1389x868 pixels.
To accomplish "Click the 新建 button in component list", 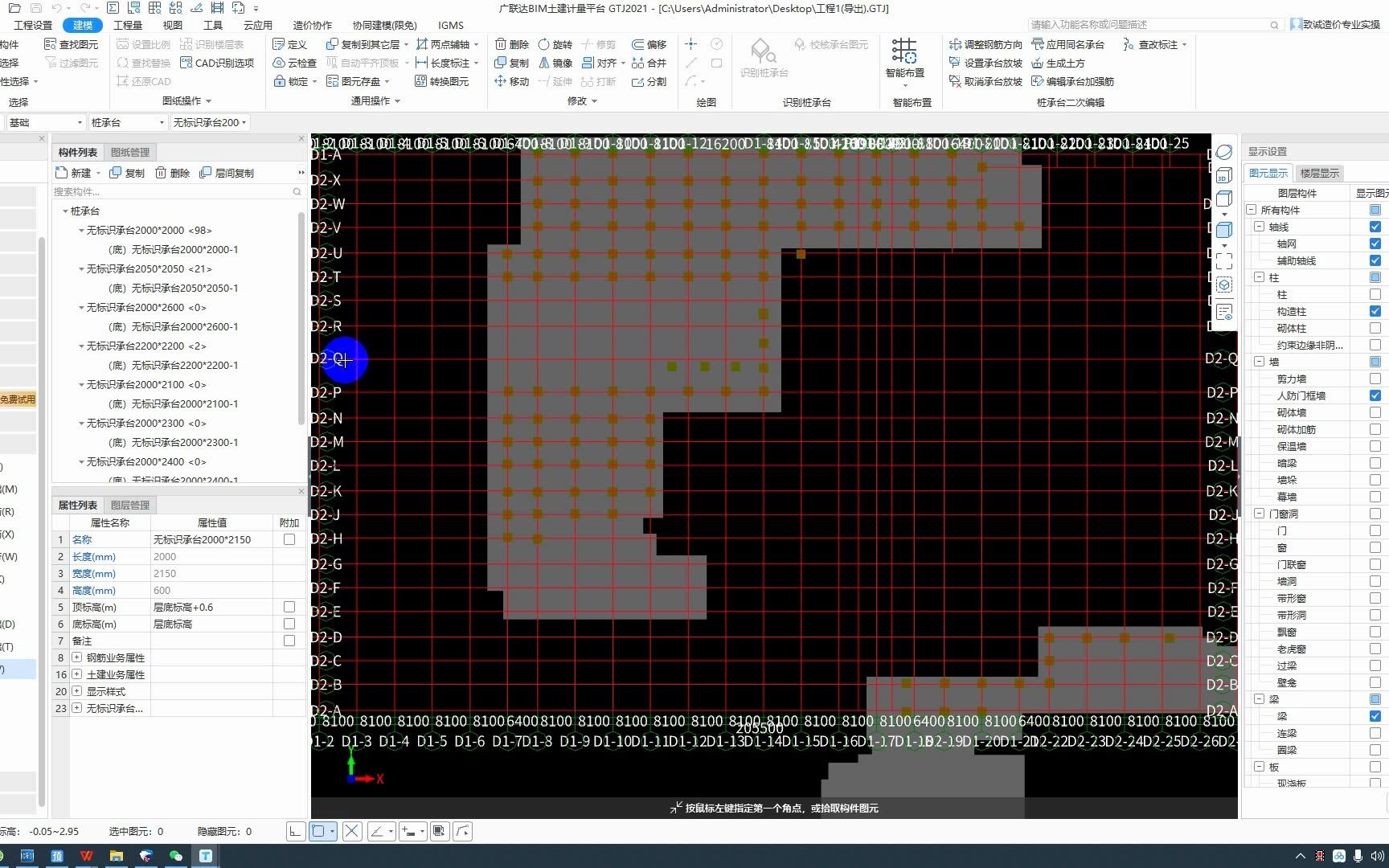I will 73,173.
